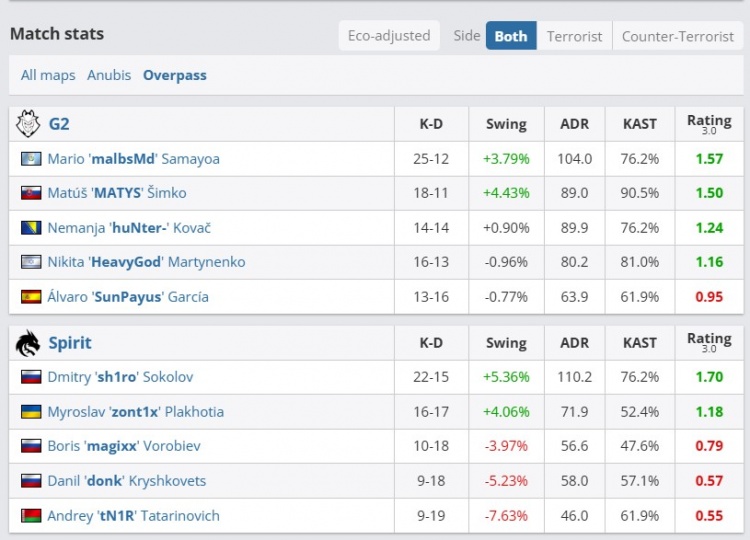Open Nemanja 'huNter-' Kovač player profile
The width and height of the screenshot is (750, 540).
coord(129,228)
